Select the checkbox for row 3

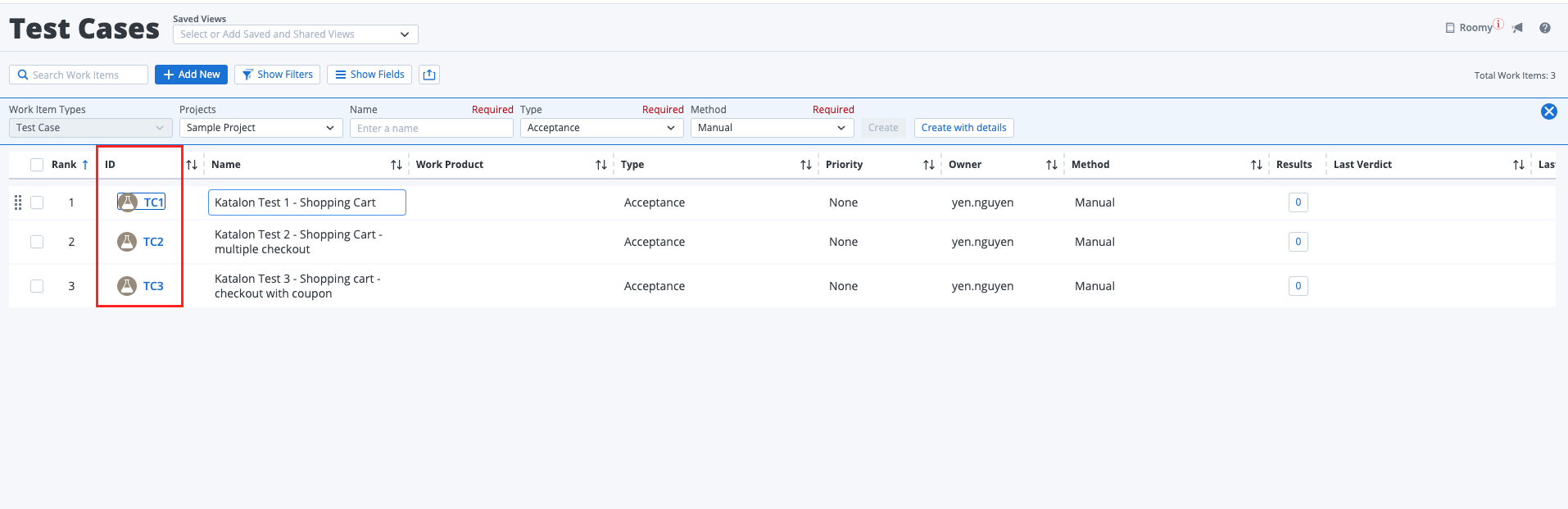click(x=37, y=286)
